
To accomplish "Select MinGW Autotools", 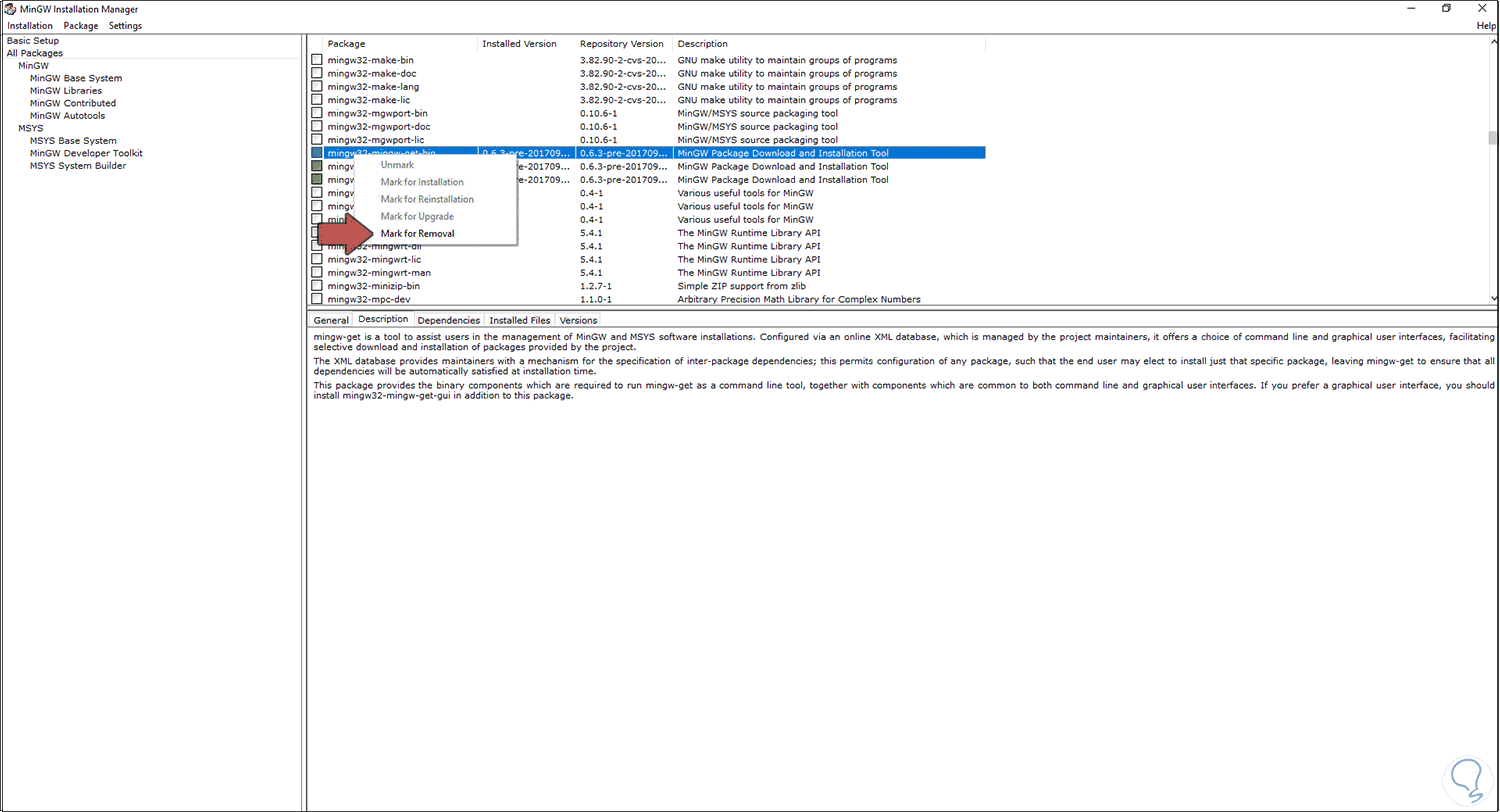I will click(68, 115).
